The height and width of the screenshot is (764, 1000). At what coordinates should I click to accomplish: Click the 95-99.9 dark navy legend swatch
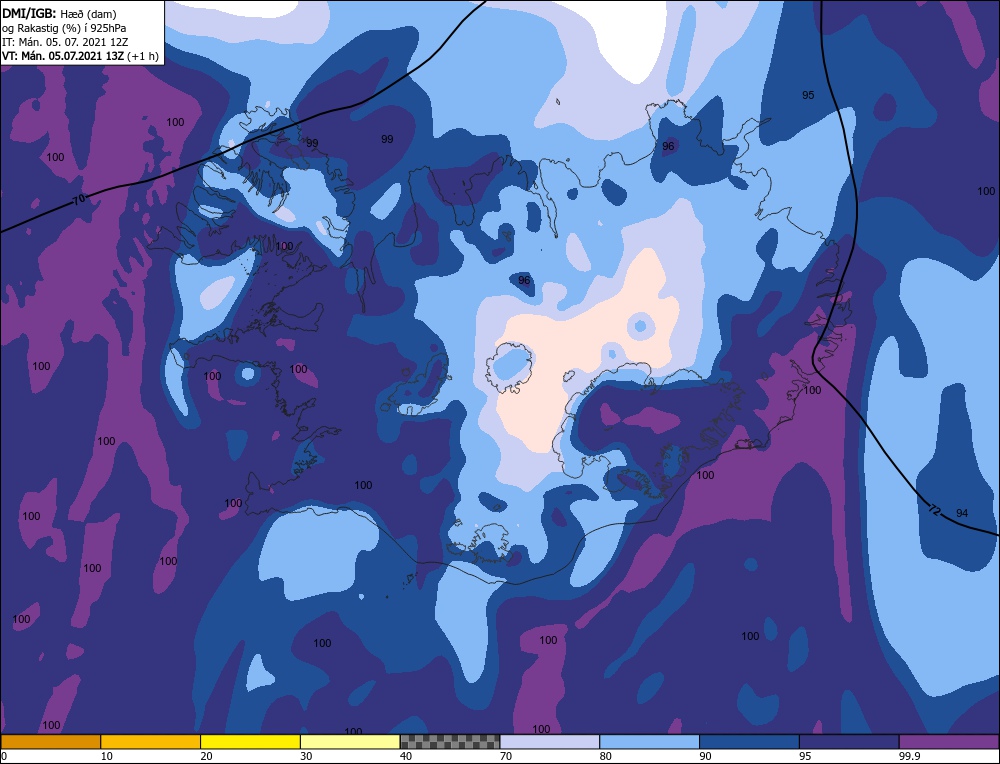pyautogui.click(x=849, y=741)
